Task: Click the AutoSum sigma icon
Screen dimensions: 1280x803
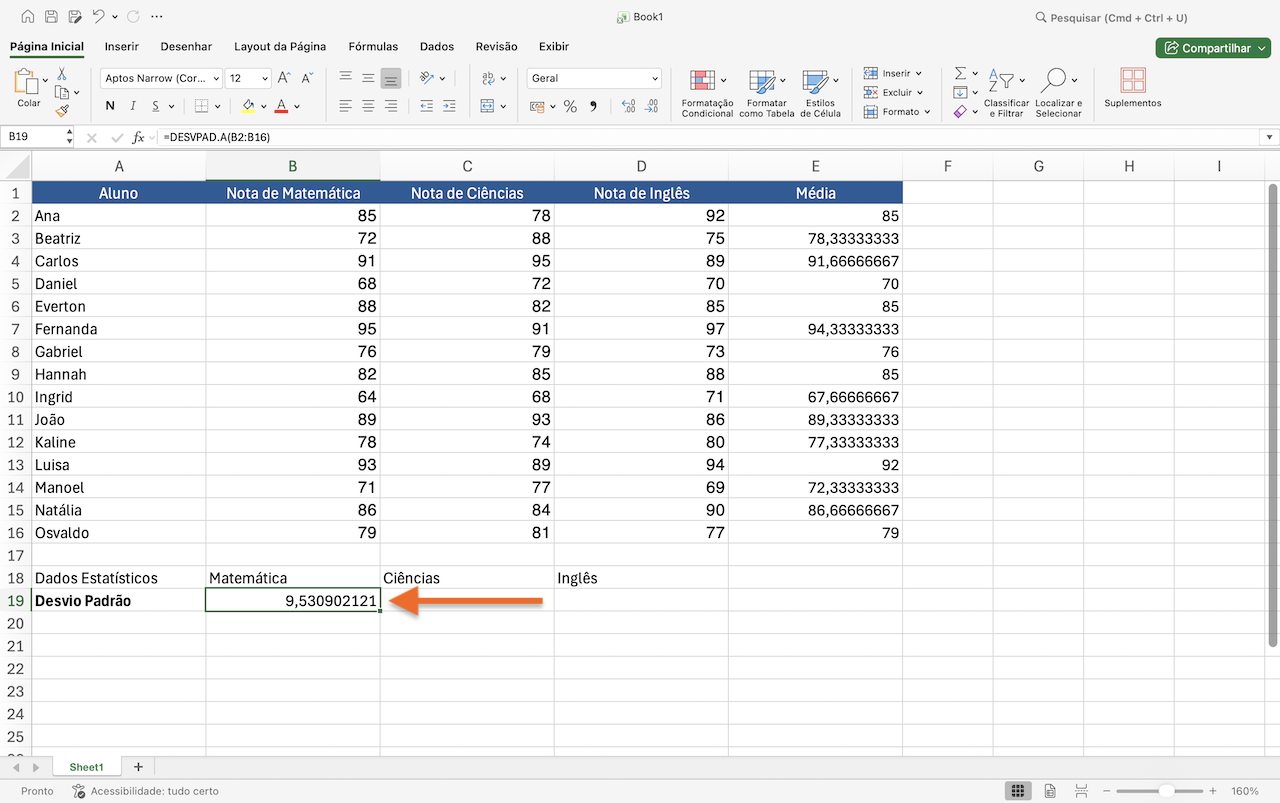Action: pos(960,74)
